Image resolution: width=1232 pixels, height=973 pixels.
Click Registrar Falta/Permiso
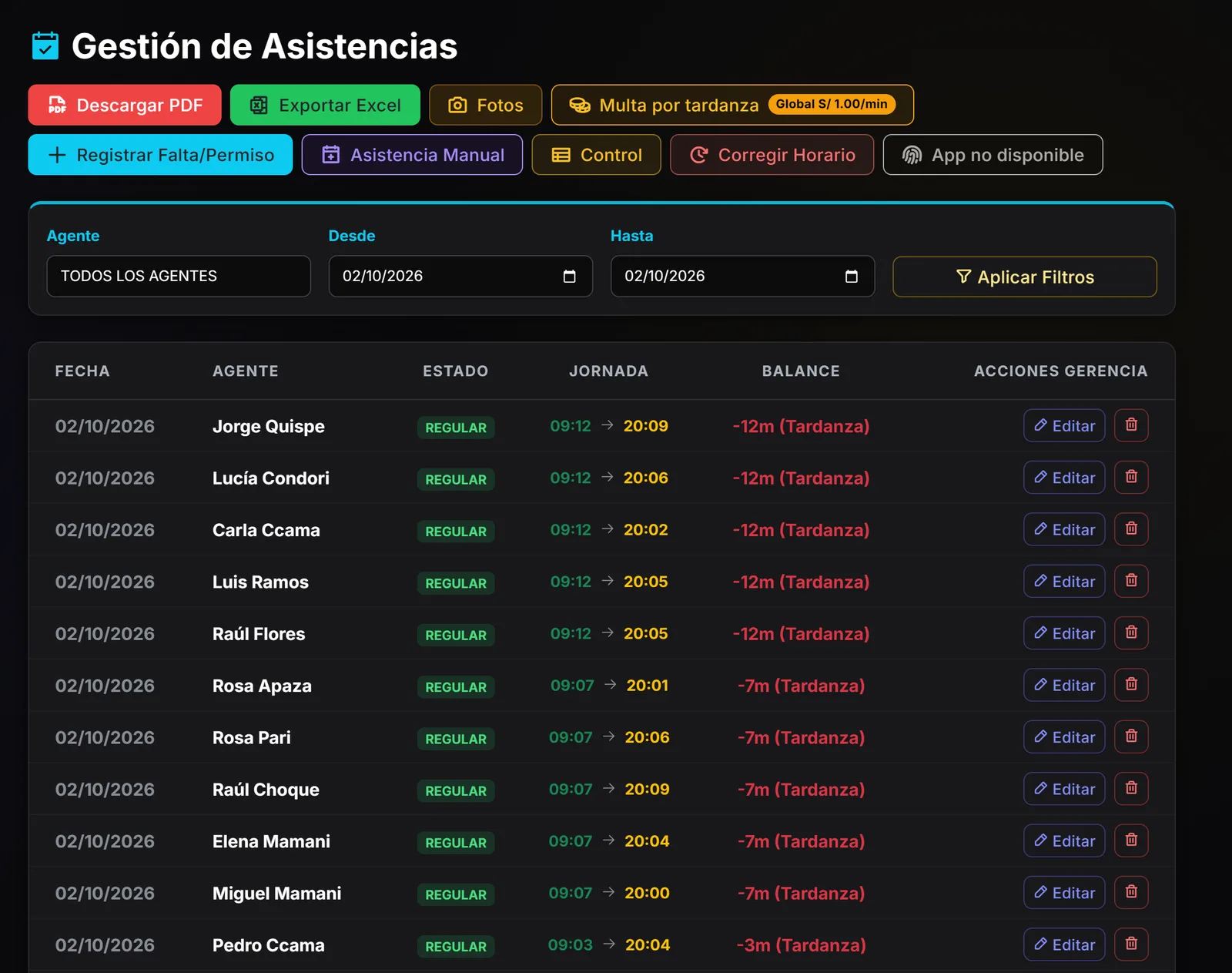click(x=160, y=155)
